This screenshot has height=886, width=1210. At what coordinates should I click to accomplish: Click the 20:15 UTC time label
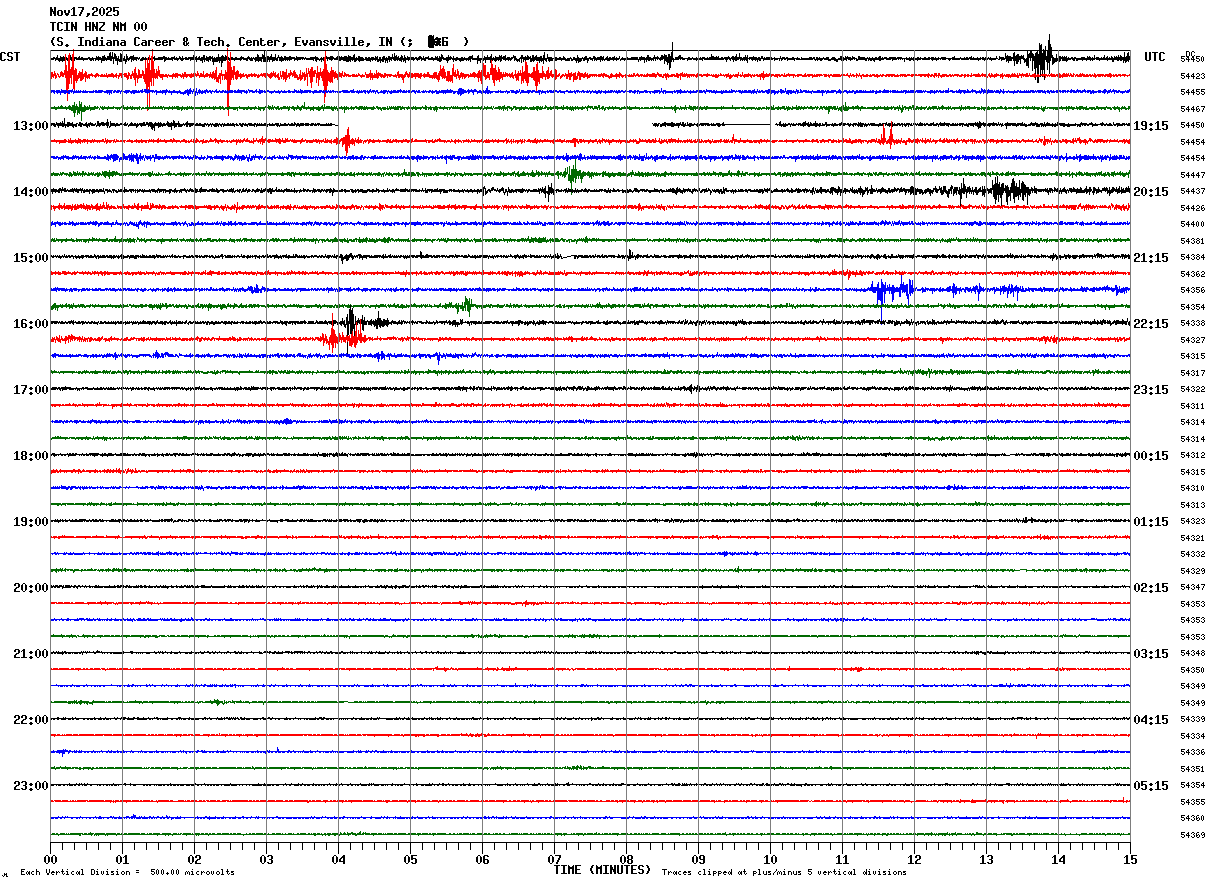pyautogui.click(x=1151, y=192)
